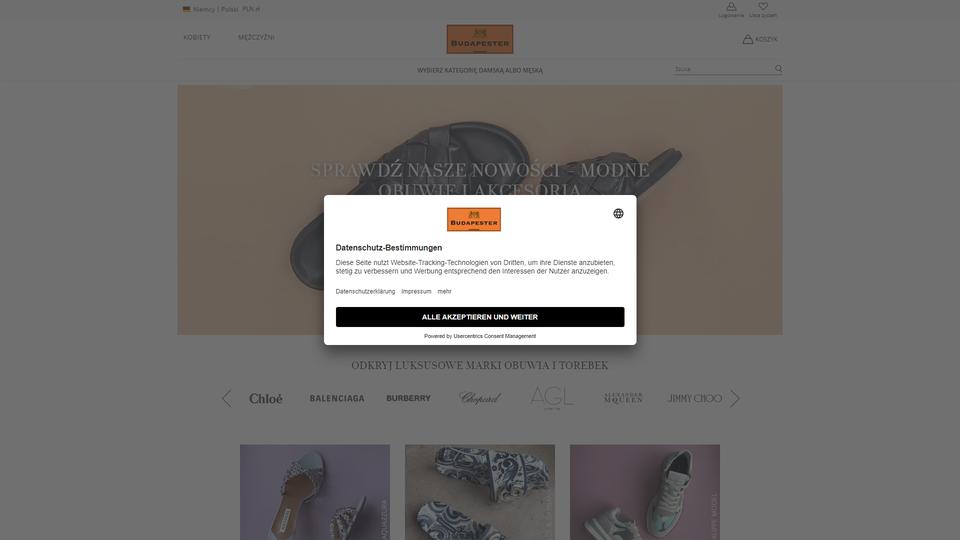Show next brands with right arrow
This screenshot has height=540, width=960.
(x=735, y=399)
